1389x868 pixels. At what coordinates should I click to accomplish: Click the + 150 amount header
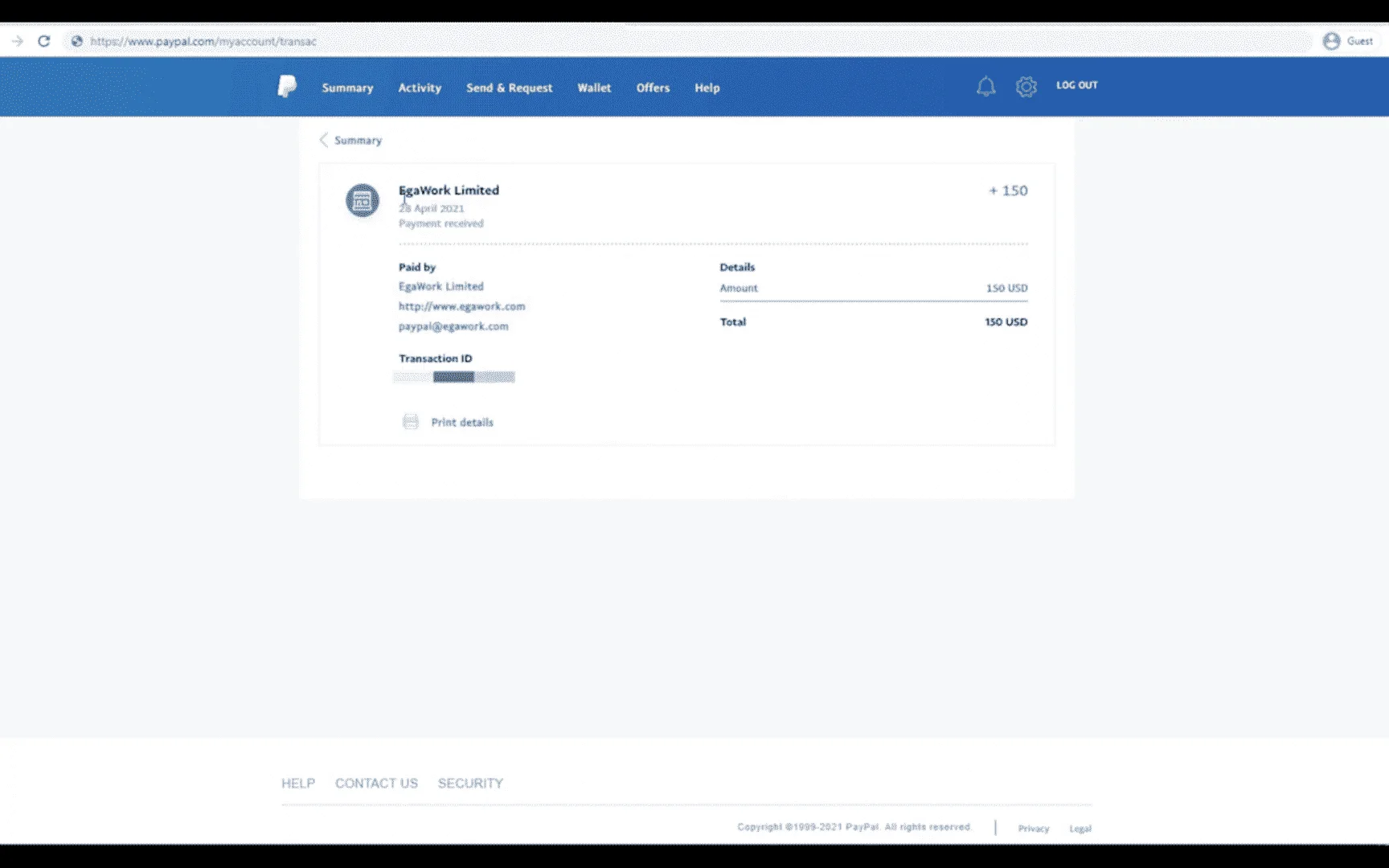click(x=1008, y=190)
